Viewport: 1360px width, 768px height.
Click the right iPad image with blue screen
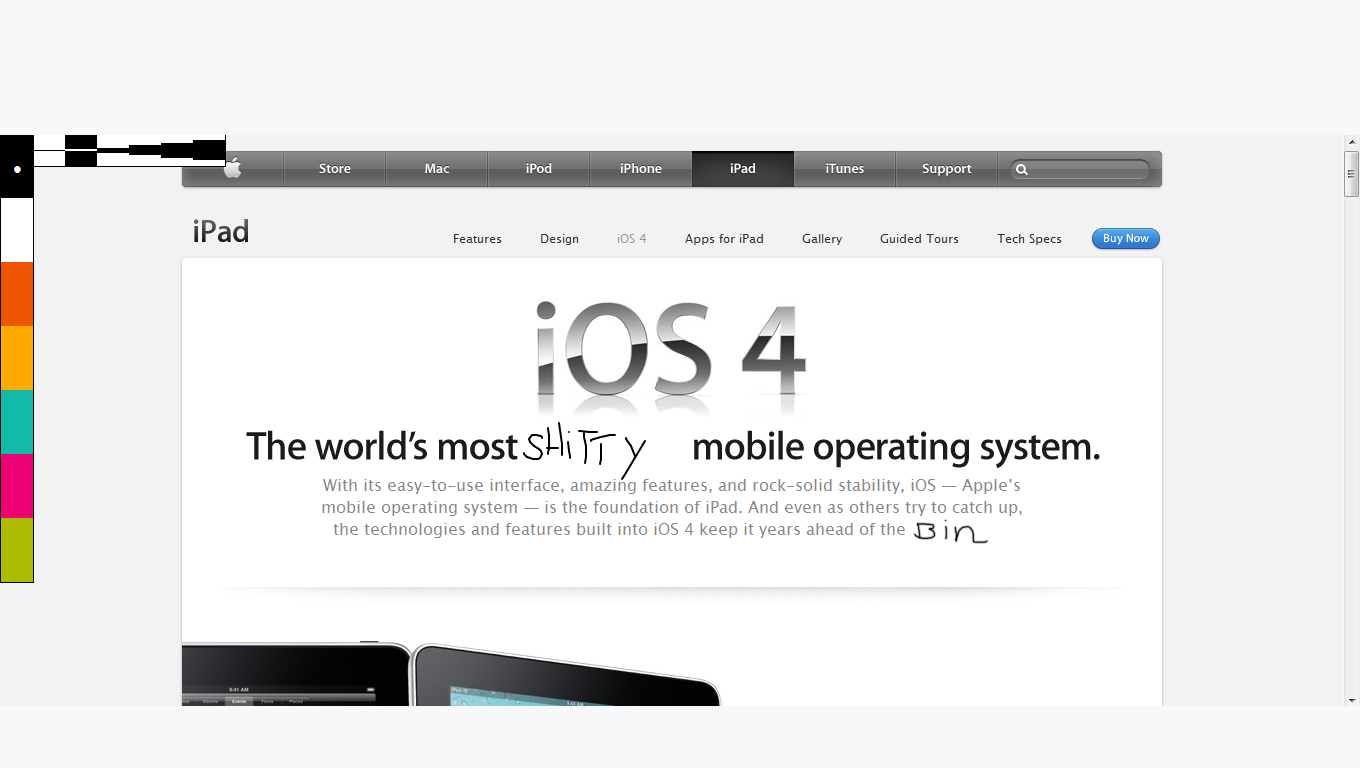pos(566,675)
